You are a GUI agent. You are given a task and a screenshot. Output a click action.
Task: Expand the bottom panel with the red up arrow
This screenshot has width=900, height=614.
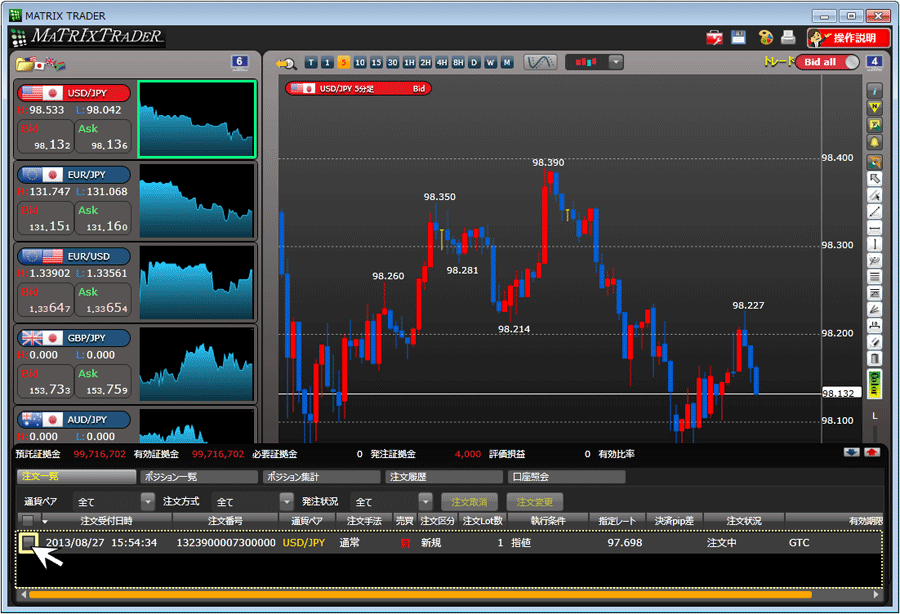pos(871,453)
